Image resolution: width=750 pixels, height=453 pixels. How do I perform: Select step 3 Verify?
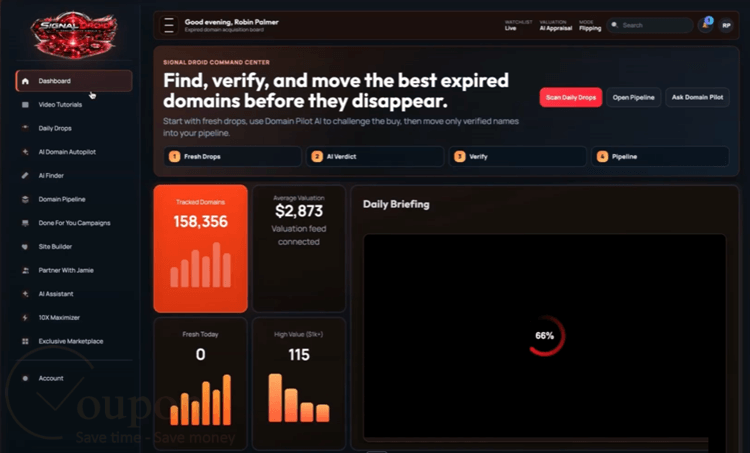pos(518,156)
